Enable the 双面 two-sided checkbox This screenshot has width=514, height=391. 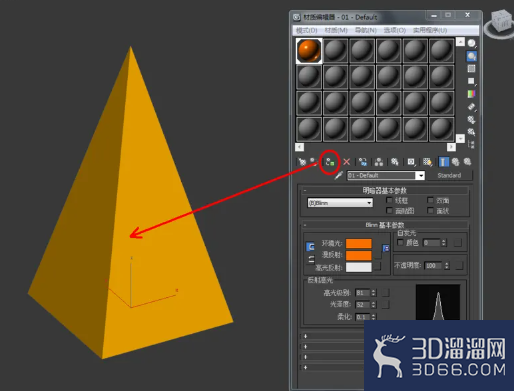point(430,200)
